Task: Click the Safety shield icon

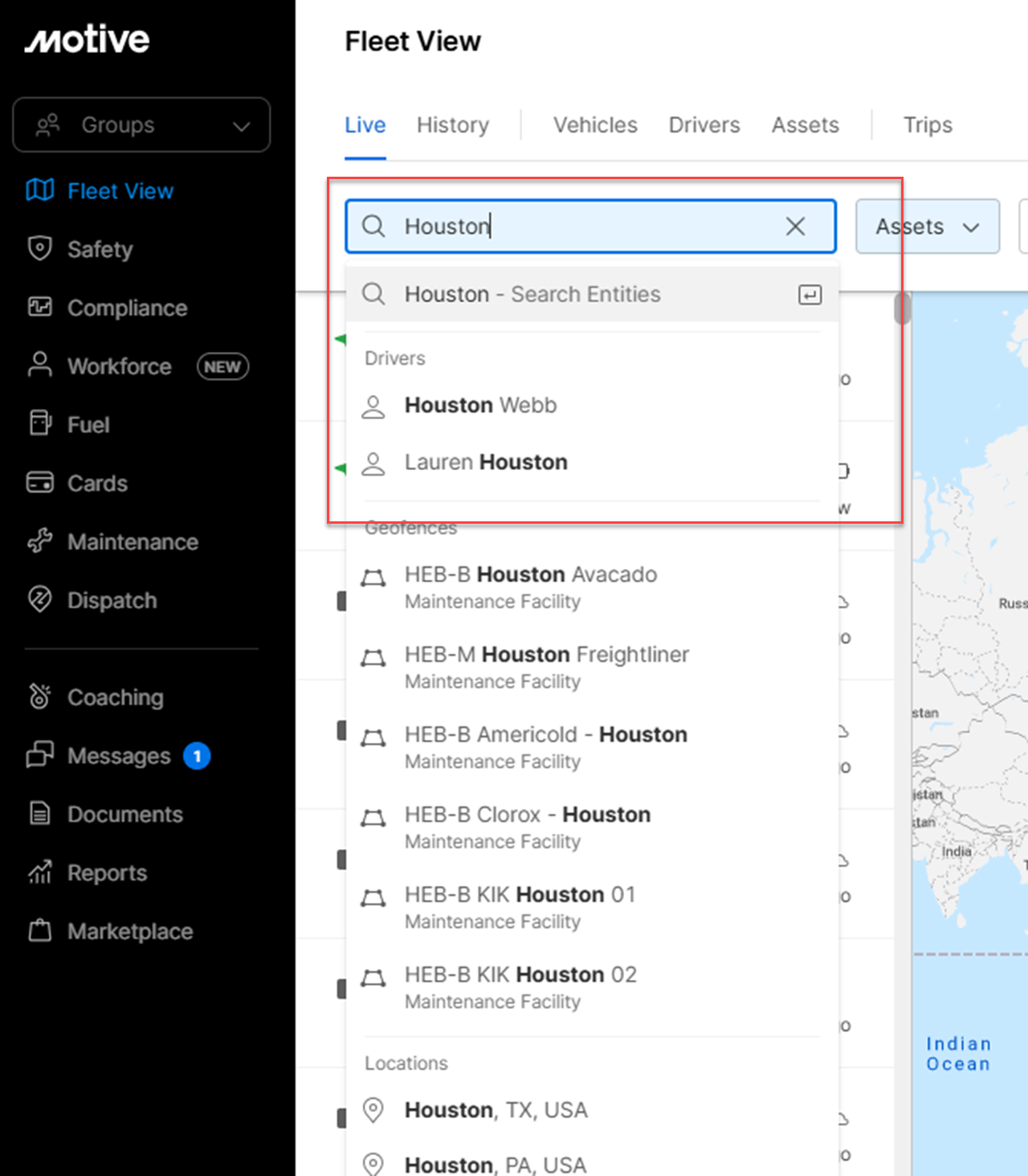Action: (40, 249)
